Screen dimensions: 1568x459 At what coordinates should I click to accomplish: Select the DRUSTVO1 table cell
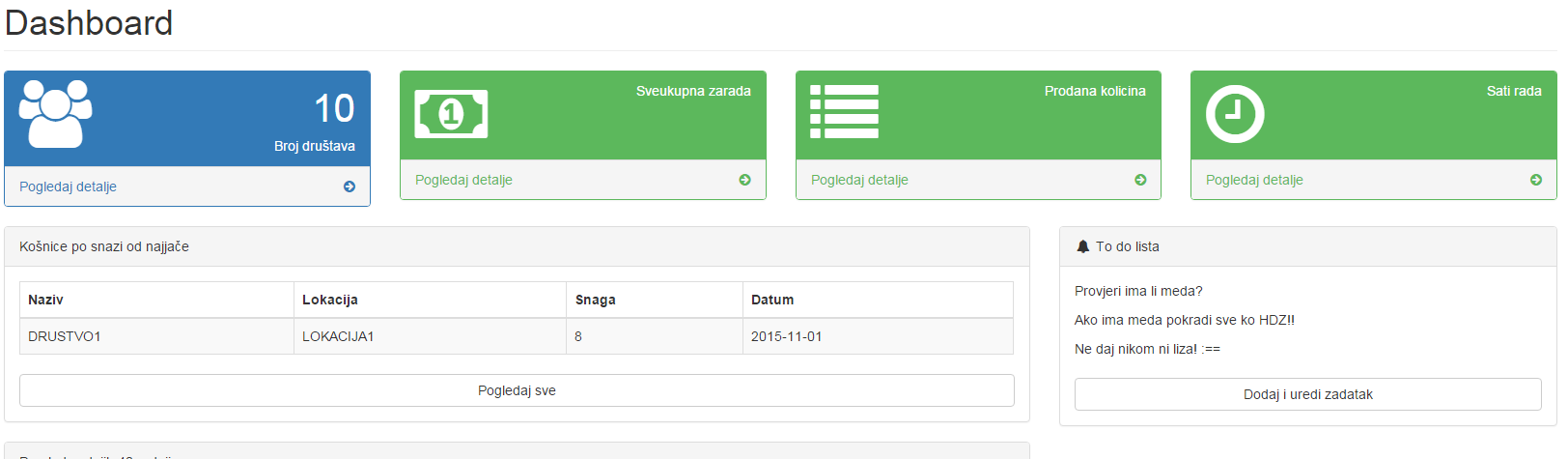click(65, 336)
